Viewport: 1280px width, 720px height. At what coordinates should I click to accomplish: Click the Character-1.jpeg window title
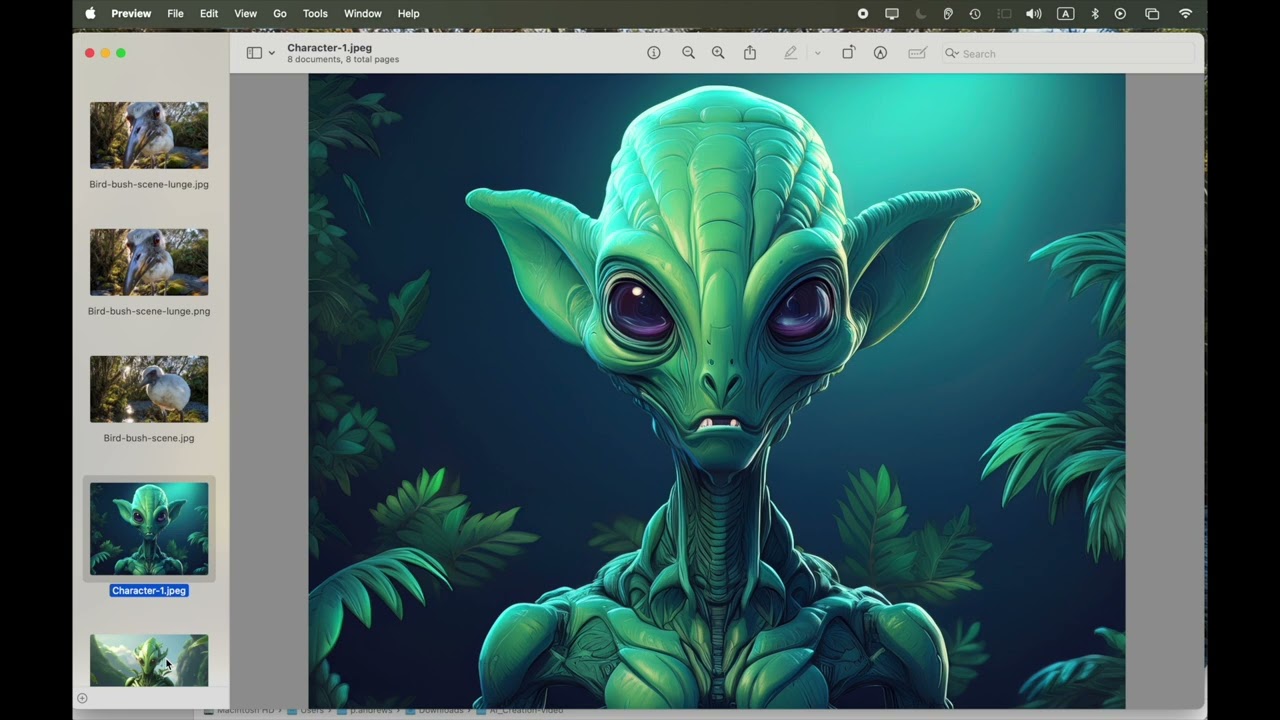[329, 47]
